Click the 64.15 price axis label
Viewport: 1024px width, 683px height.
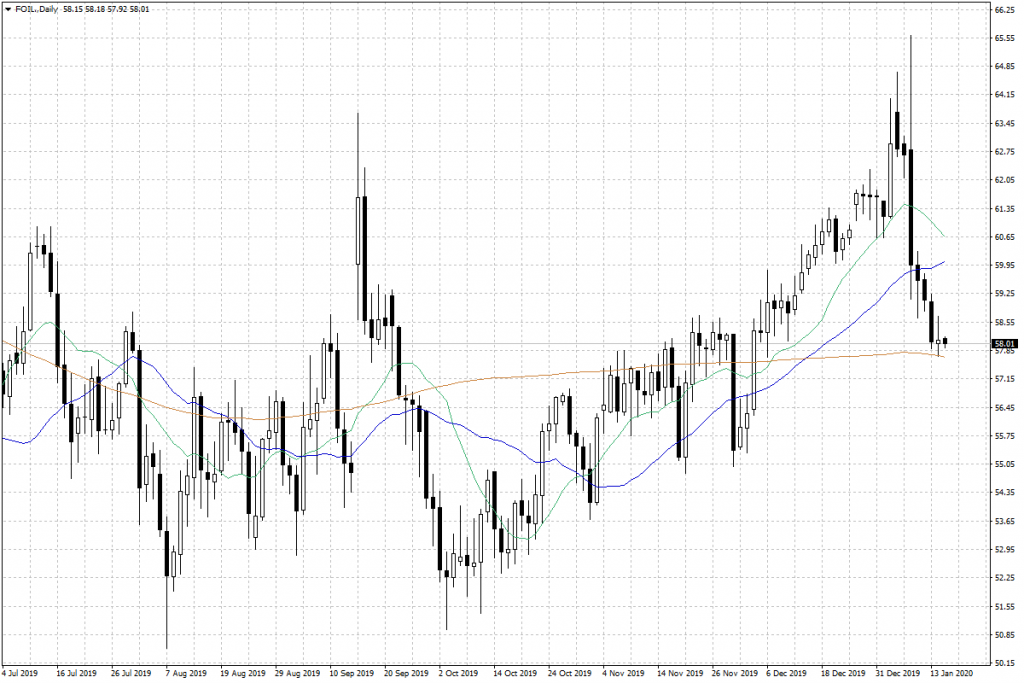point(1004,95)
